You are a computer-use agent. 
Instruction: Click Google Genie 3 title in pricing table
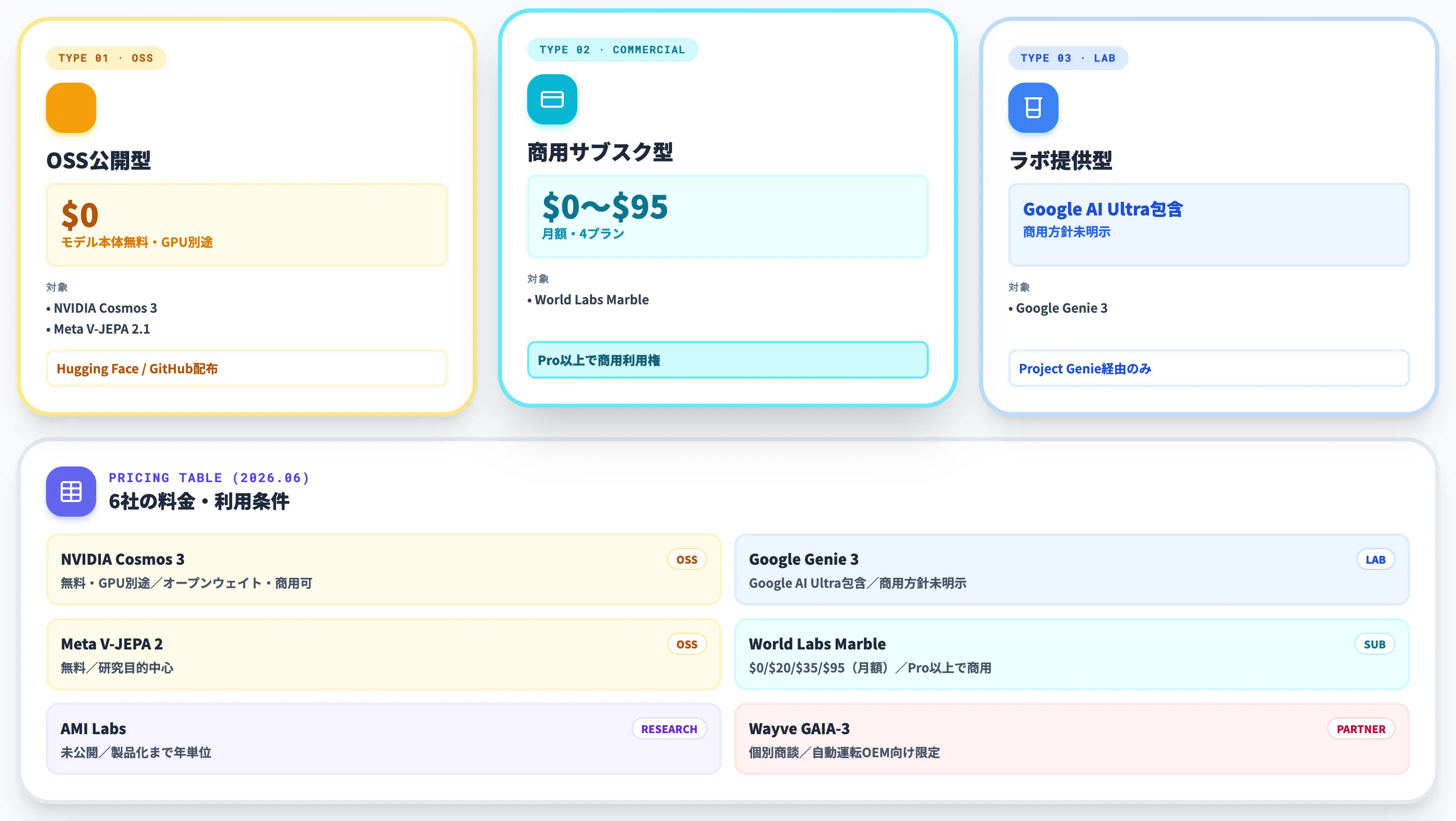pos(804,560)
